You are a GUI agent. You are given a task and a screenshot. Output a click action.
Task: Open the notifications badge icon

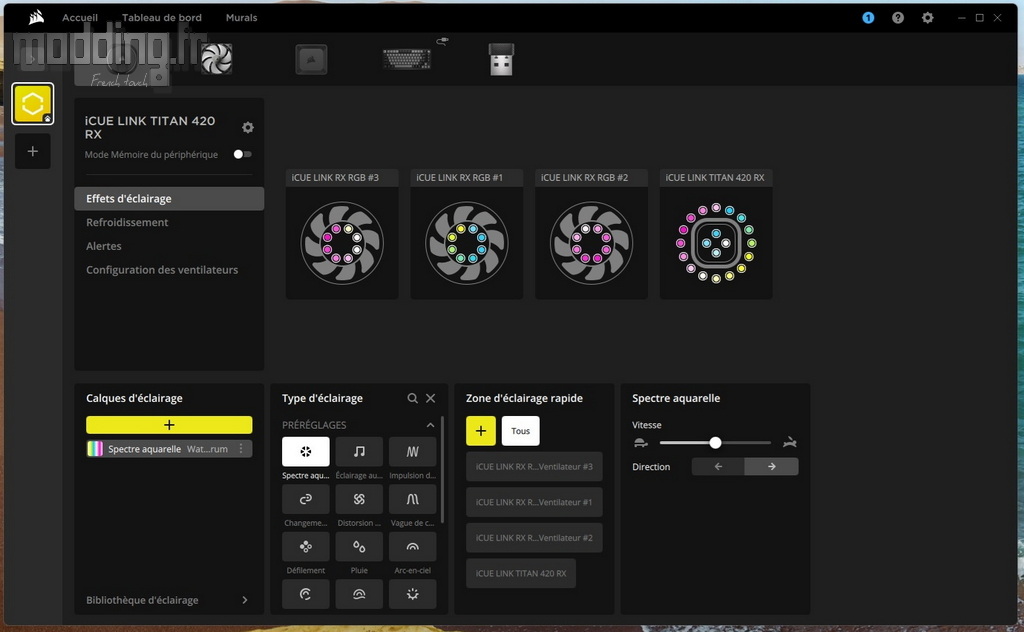(x=868, y=18)
